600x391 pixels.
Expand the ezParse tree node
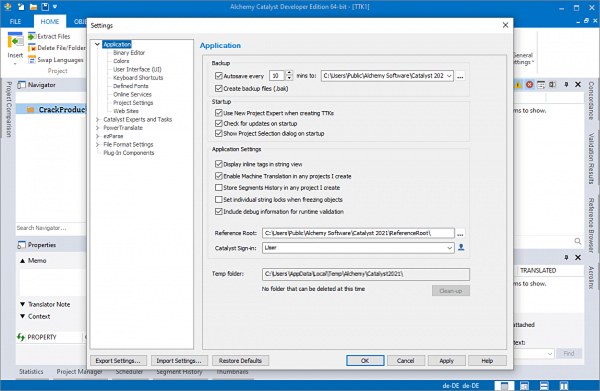97,136
